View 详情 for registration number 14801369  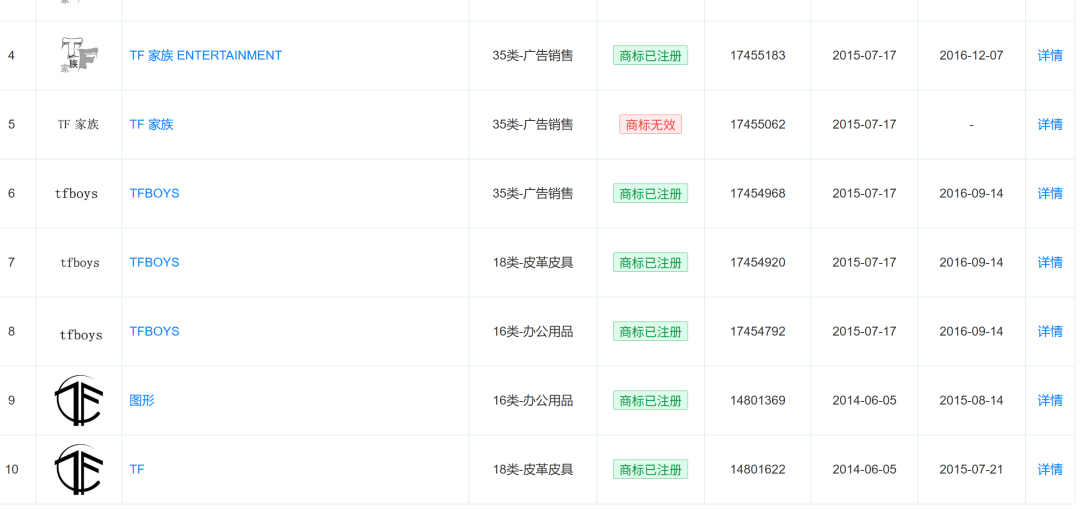coord(1050,400)
